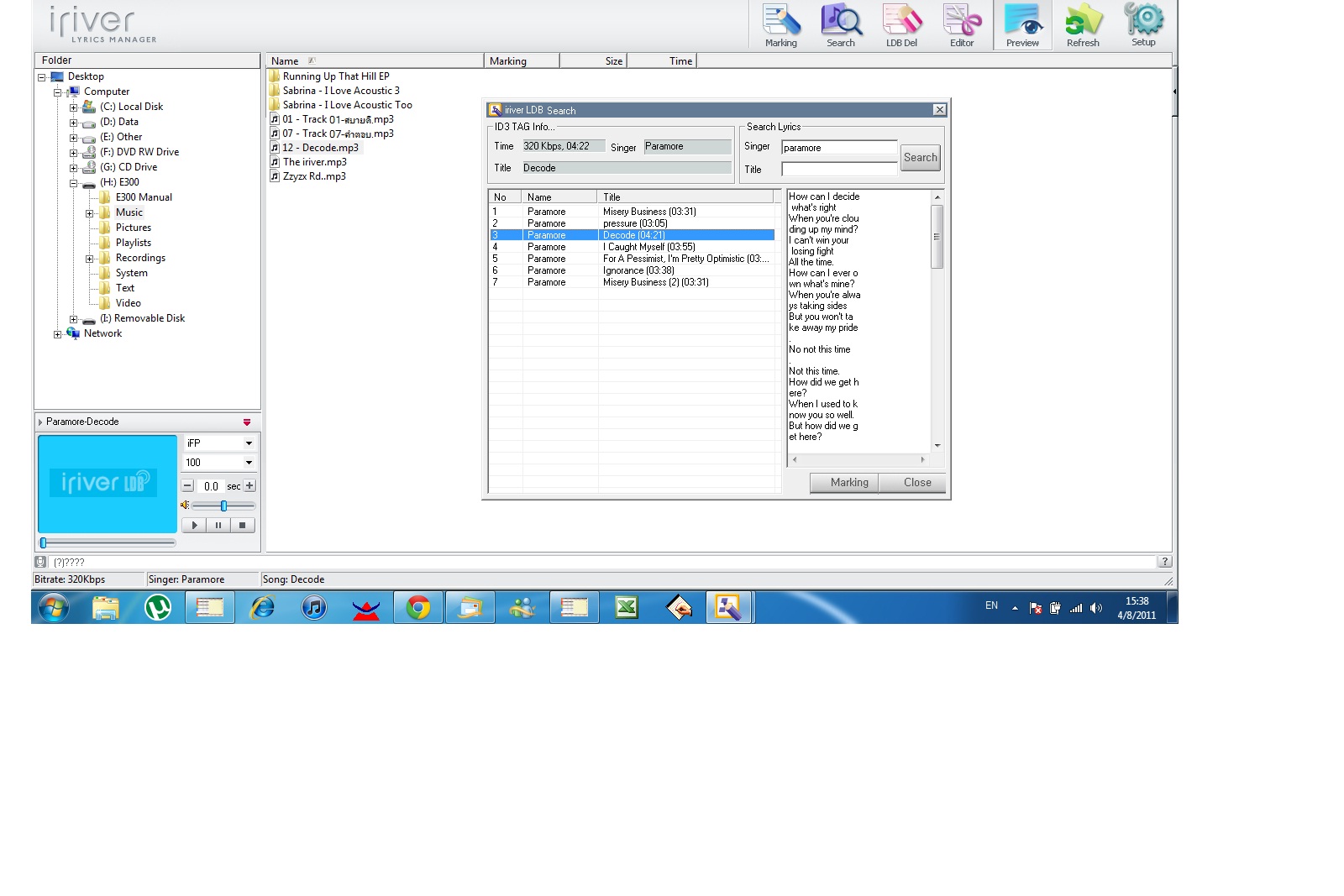This screenshot has height=896, width=1344.
Task: Collapse the Desktop tree node
Action: [41, 77]
